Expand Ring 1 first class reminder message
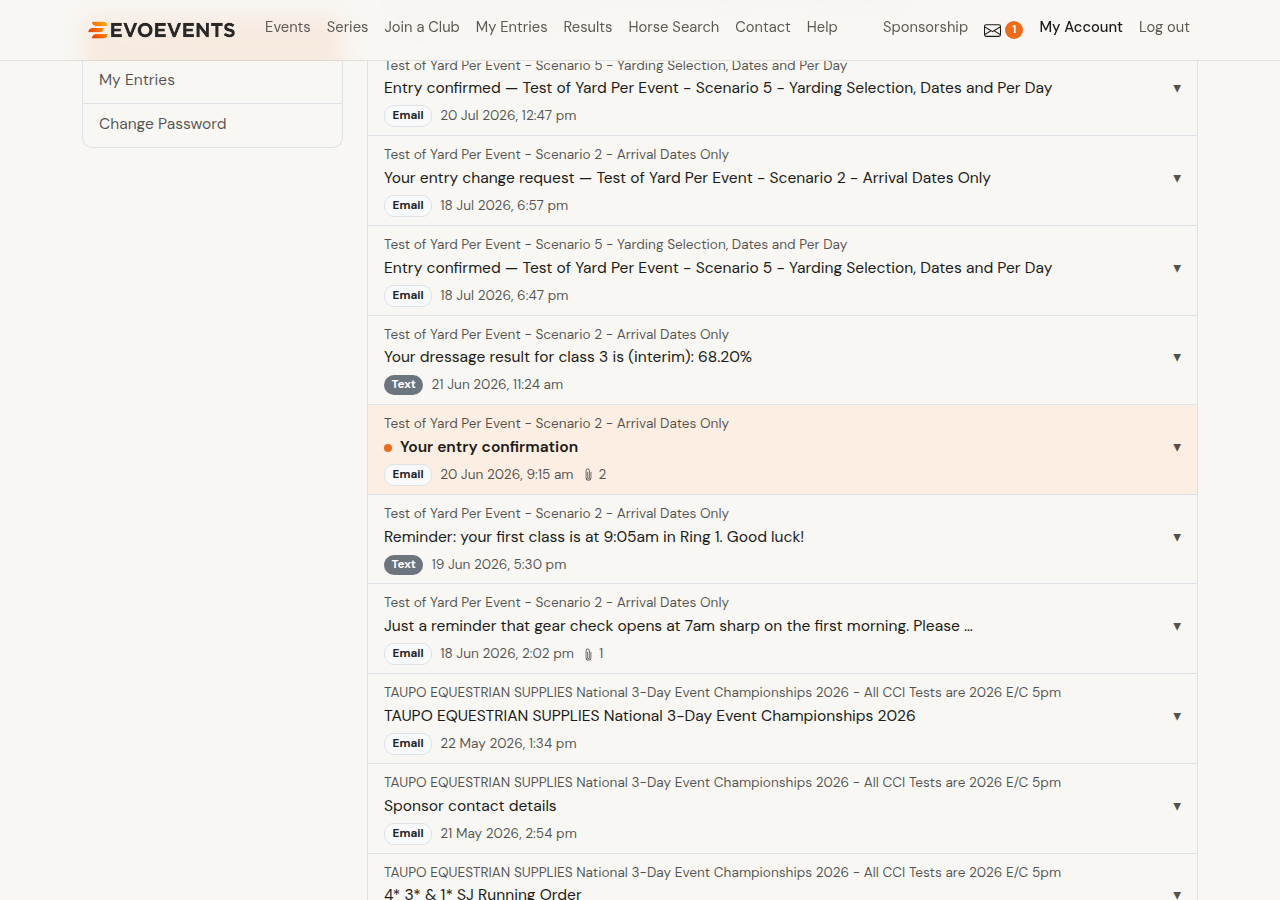 coord(1177,537)
